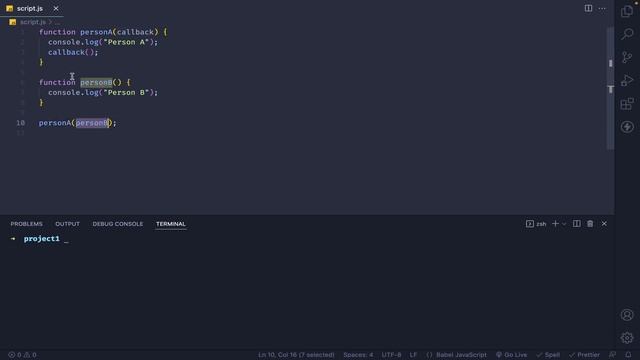Select the TERMINAL panel tab

(171, 224)
